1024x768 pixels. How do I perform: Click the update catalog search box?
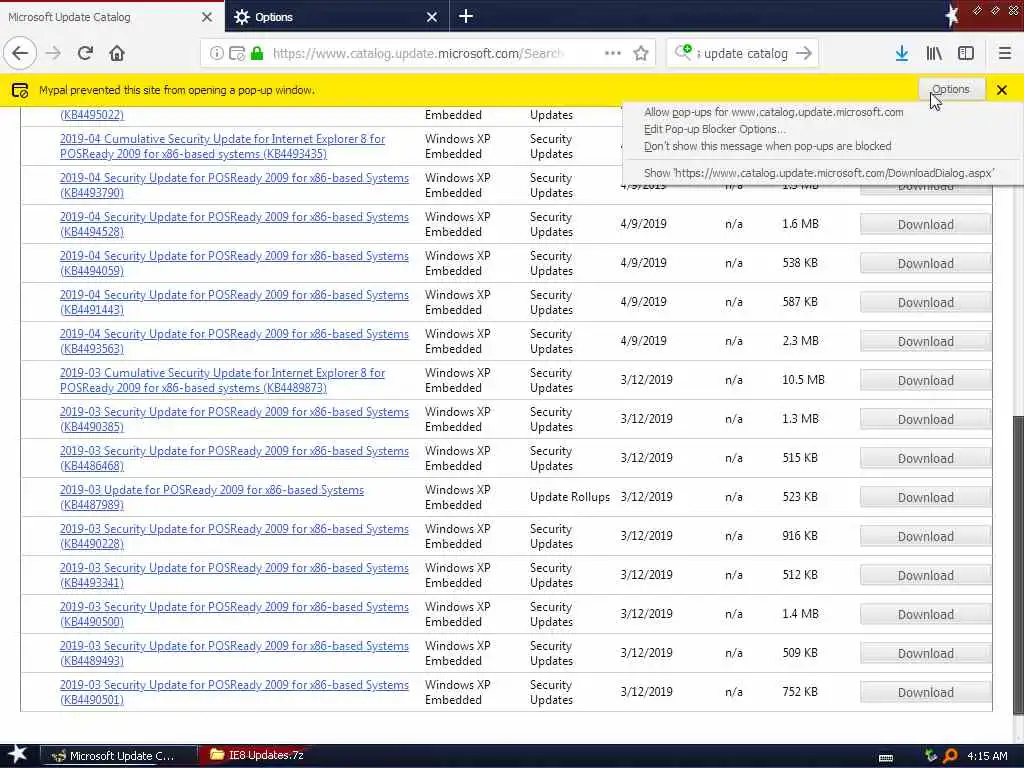pos(742,53)
